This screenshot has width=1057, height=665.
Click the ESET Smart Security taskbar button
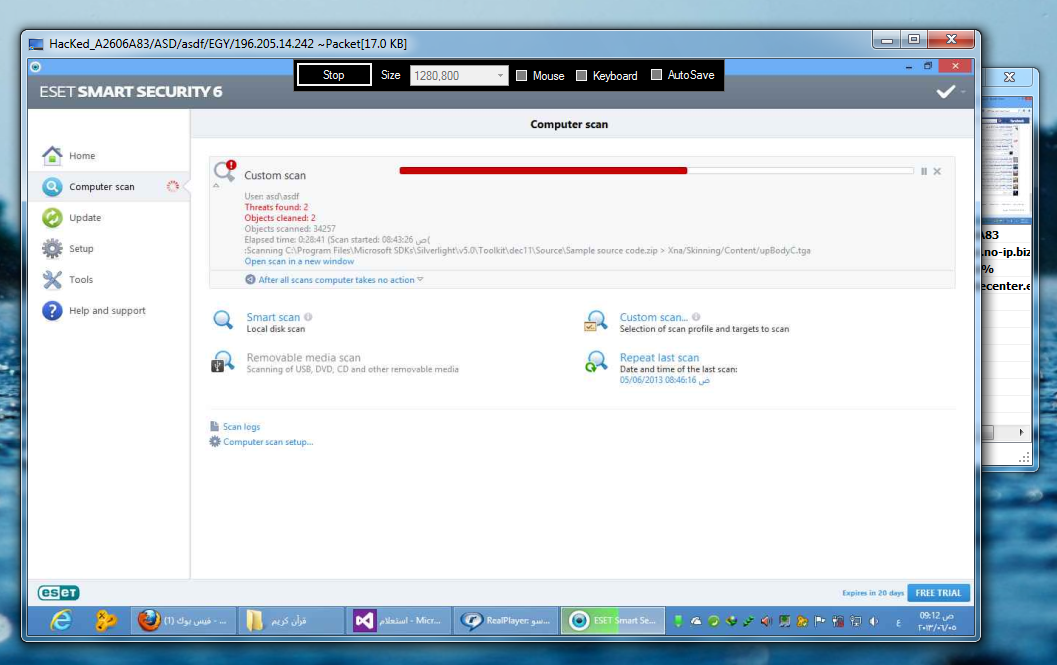(613, 620)
